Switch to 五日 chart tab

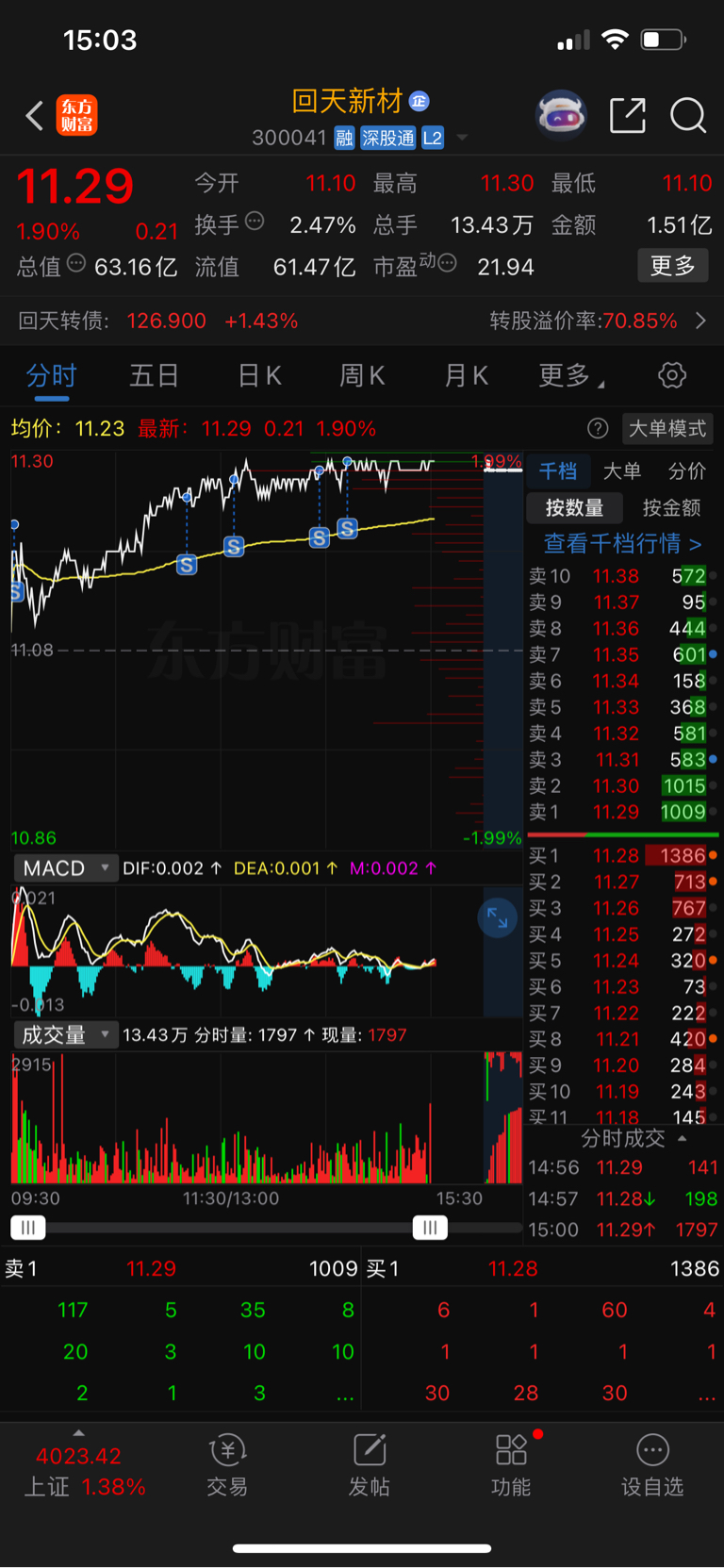[x=155, y=375]
